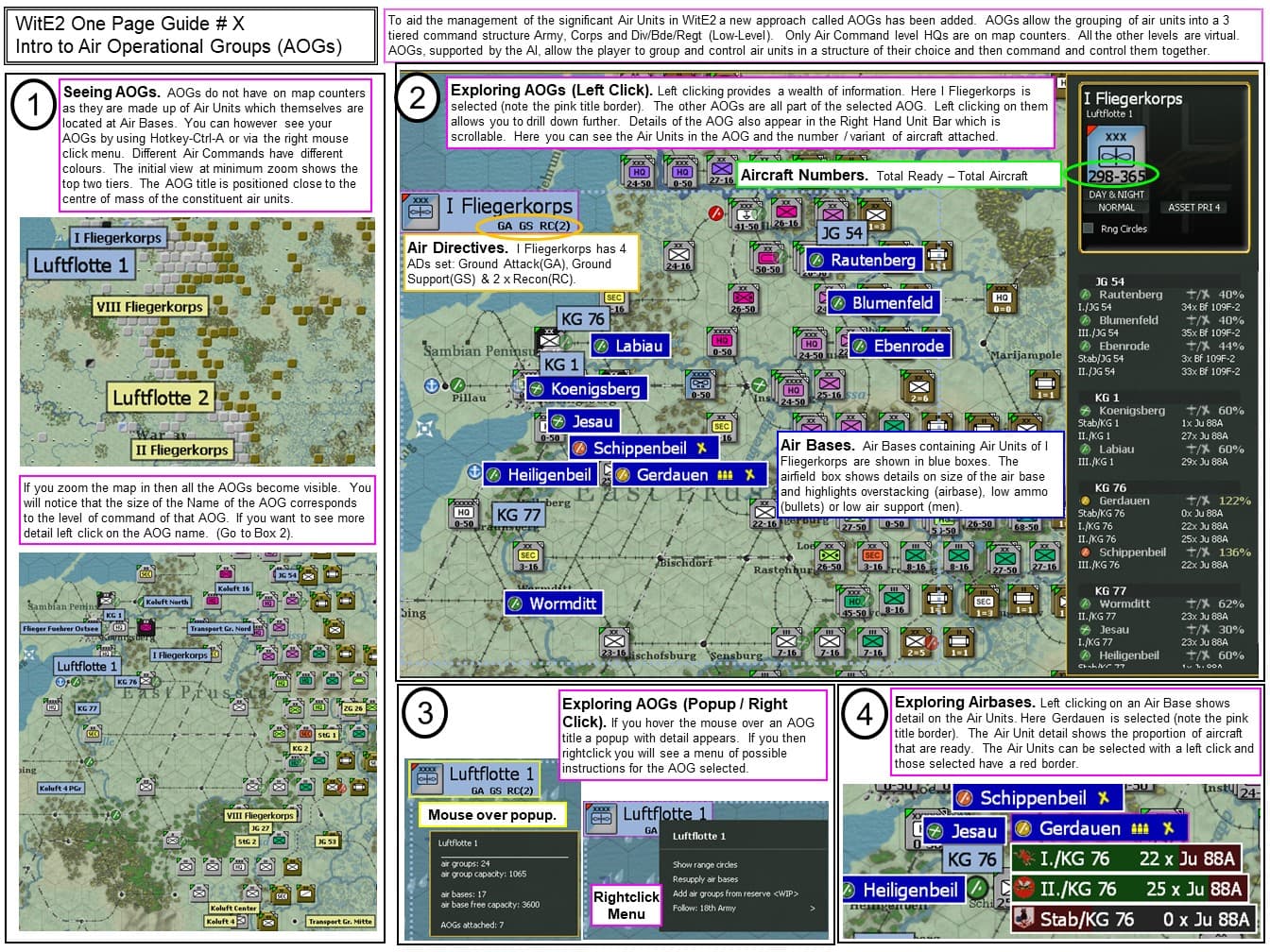Click the low ammo bullets icon on Box 4's Gerdauen label

tap(1140, 829)
